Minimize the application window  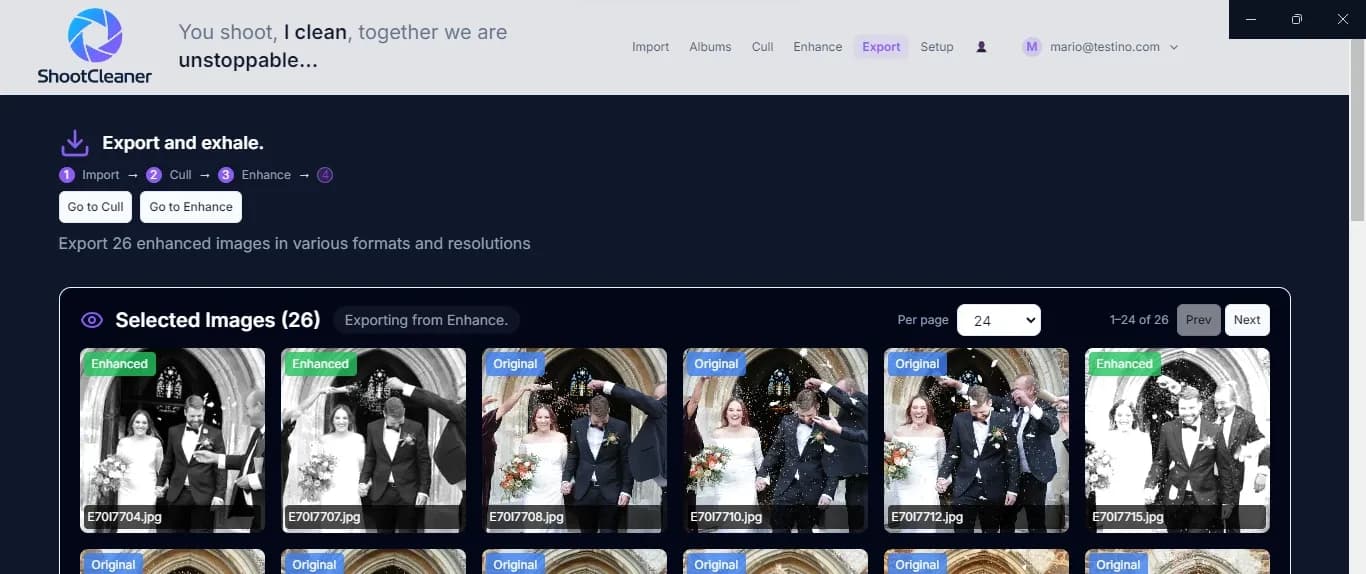(x=1251, y=19)
